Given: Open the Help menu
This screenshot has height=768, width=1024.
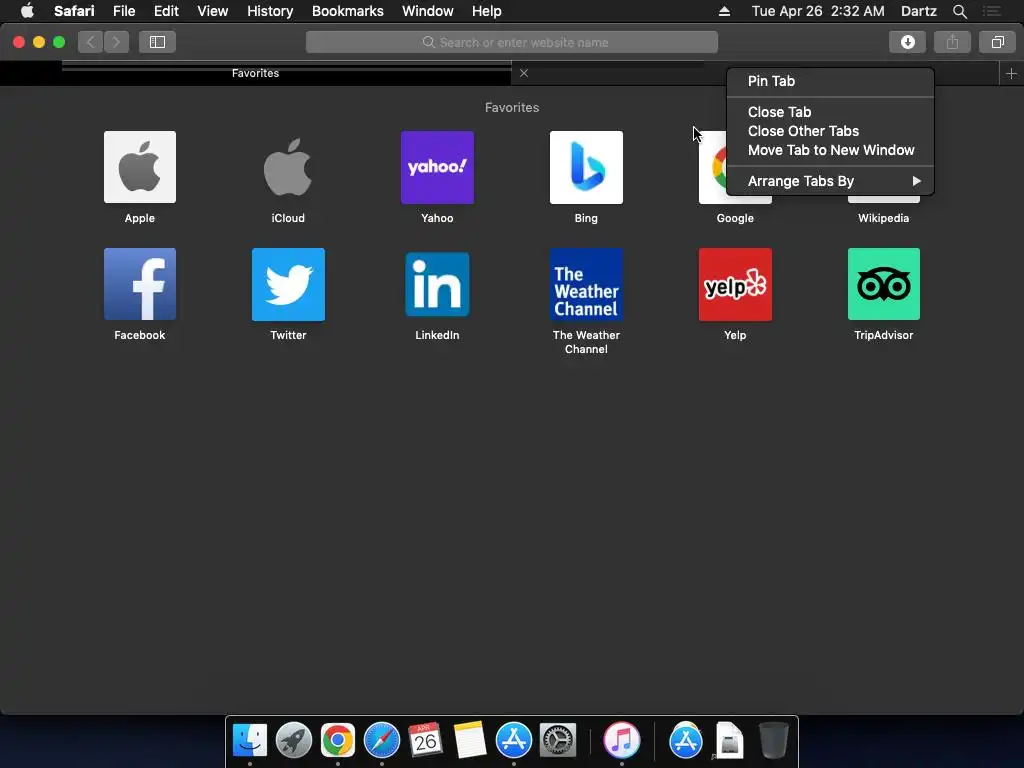Looking at the screenshot, I should tap(487, 11).
